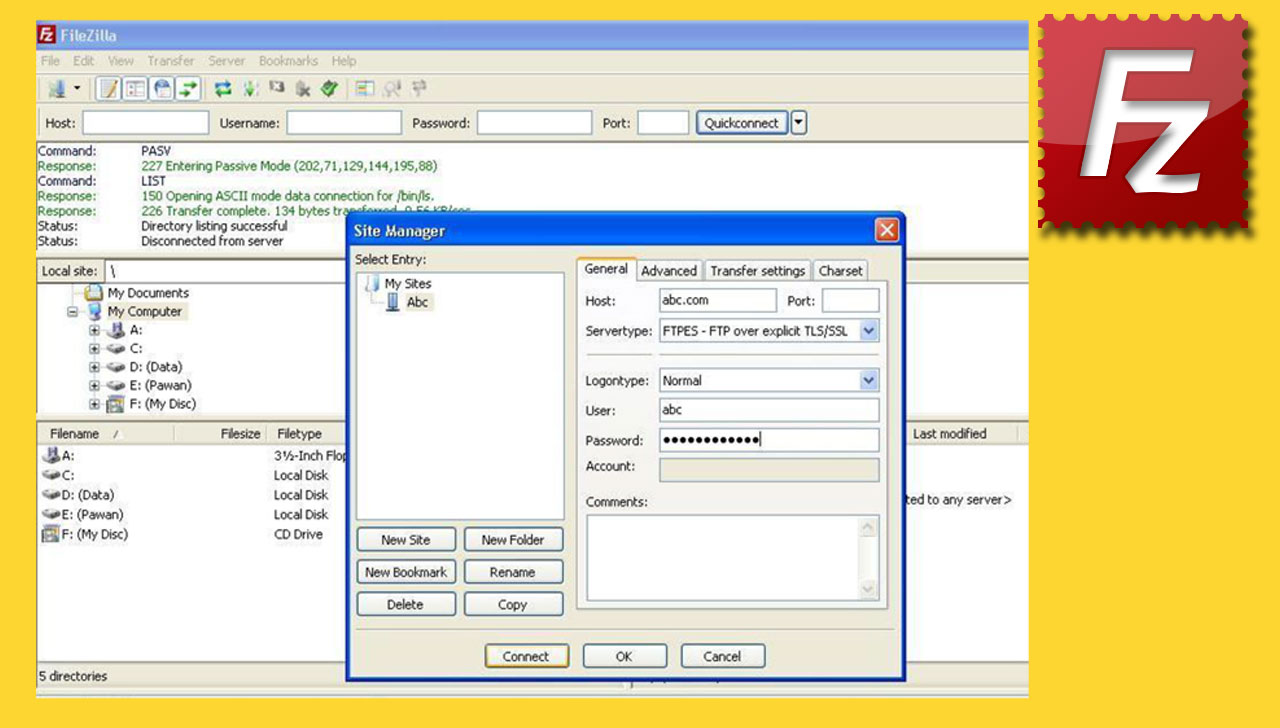The image size is (1280, 728).
Task: Click Connect in Site Manager
Action: pos(527,657)
